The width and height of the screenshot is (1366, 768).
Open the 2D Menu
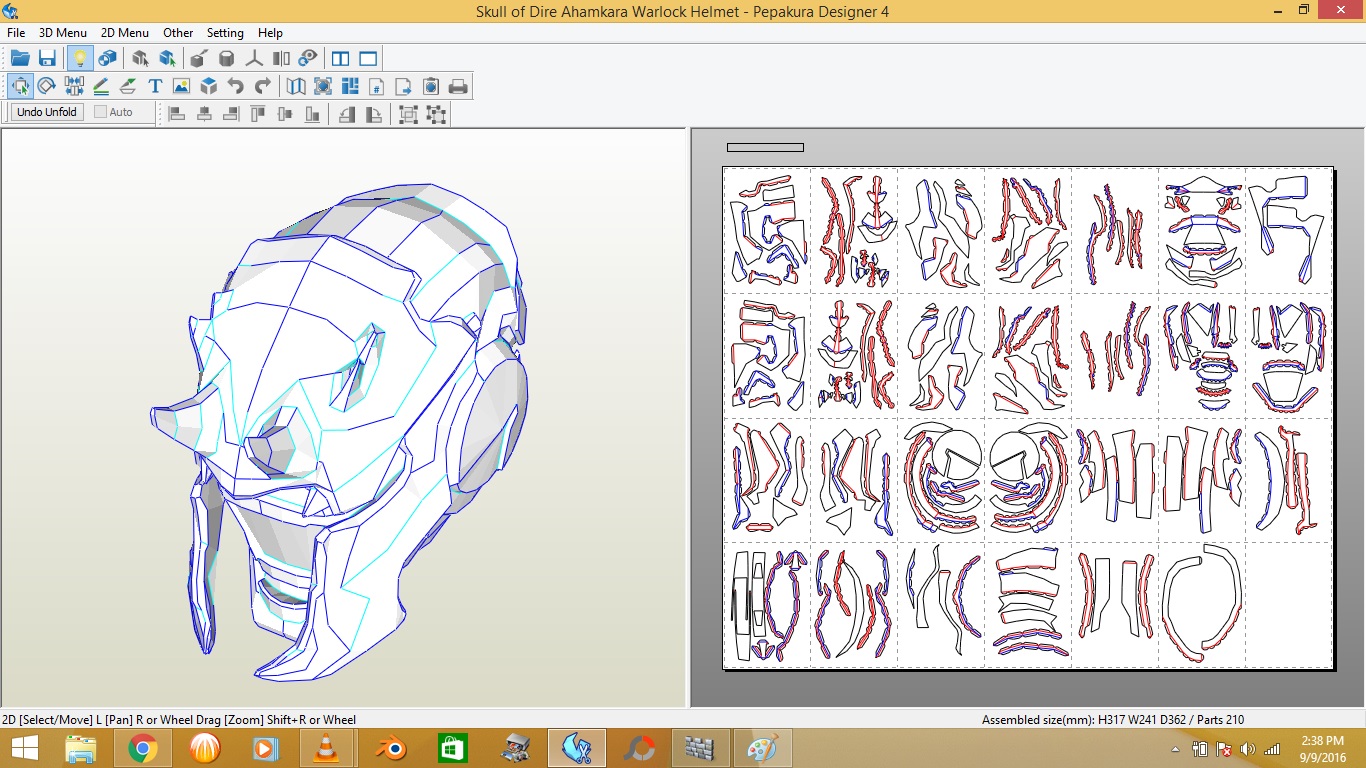point(125,33)
